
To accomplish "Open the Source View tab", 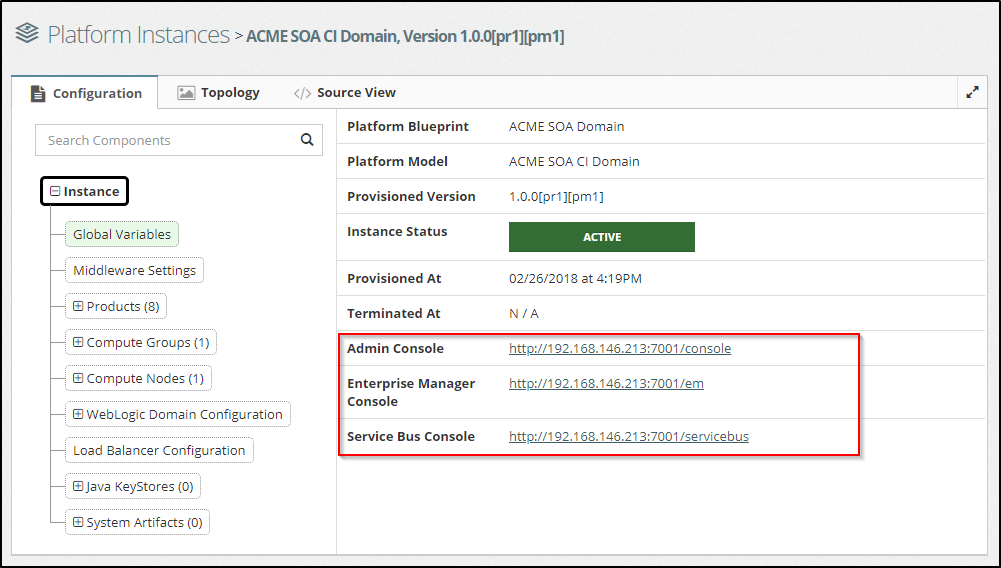I will pyautogui.click(x=356, y=92).
